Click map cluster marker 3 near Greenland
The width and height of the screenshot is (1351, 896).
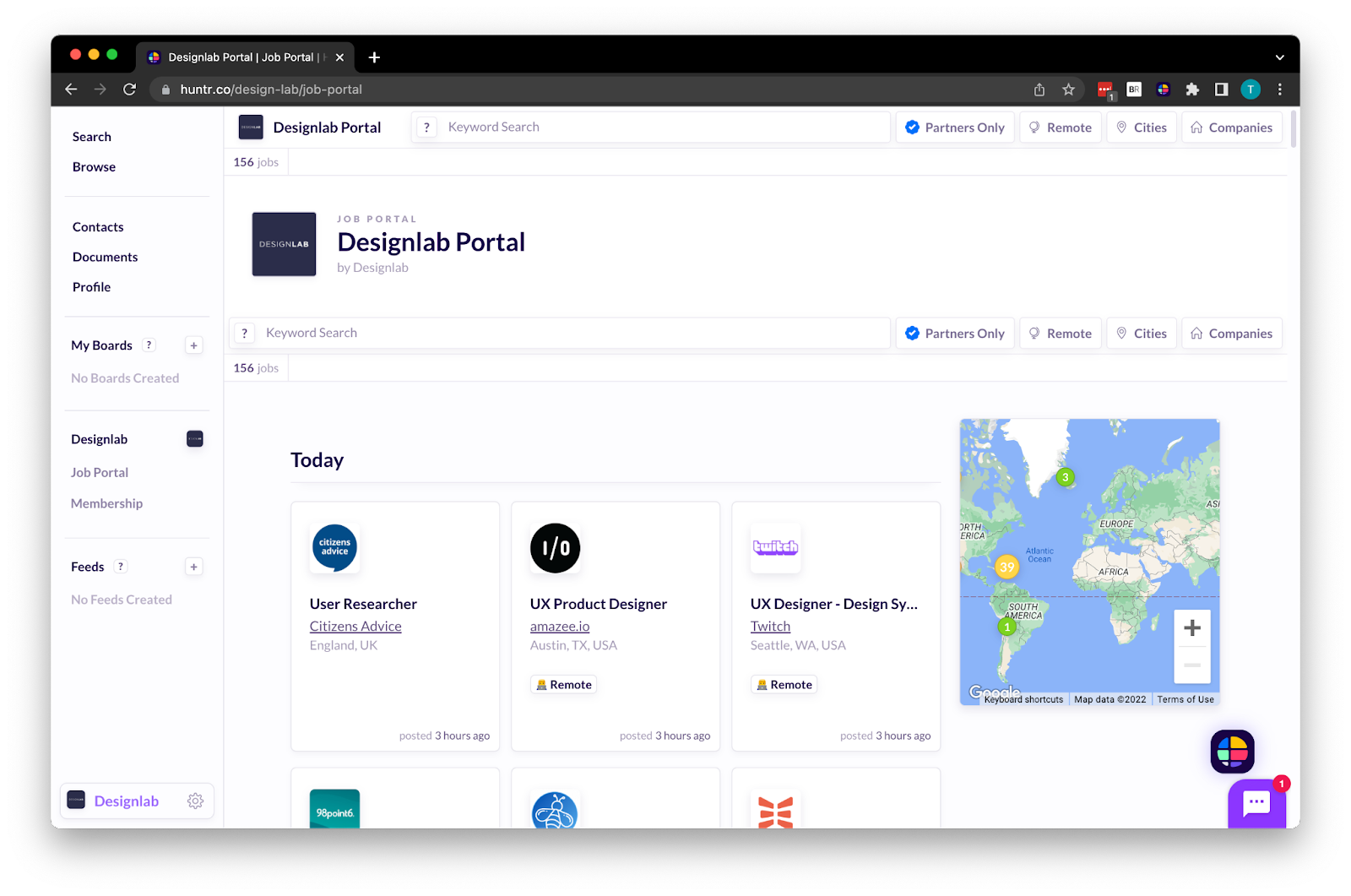1066,477
